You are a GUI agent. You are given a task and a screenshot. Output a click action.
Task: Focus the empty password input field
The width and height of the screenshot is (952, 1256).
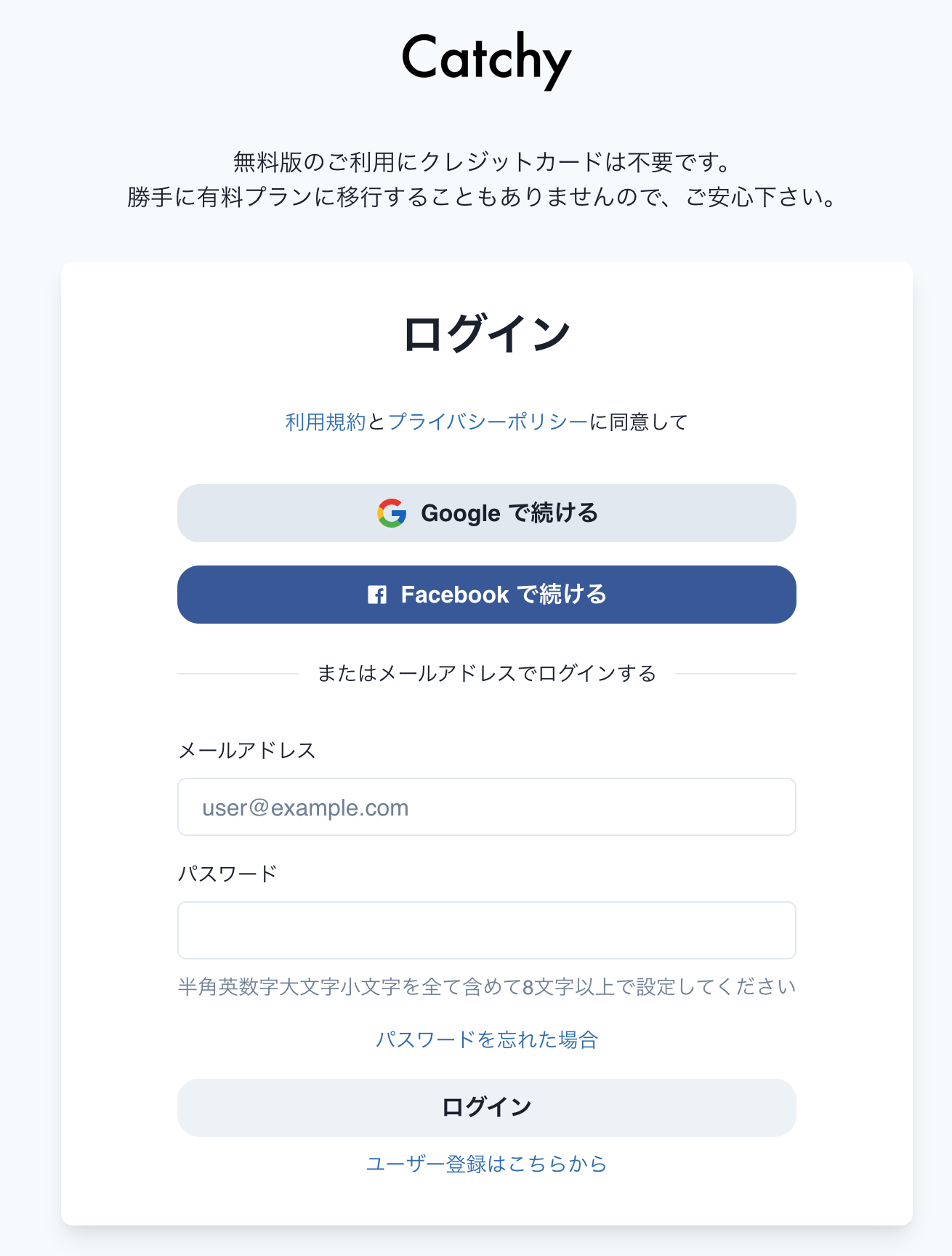(487, 930)
